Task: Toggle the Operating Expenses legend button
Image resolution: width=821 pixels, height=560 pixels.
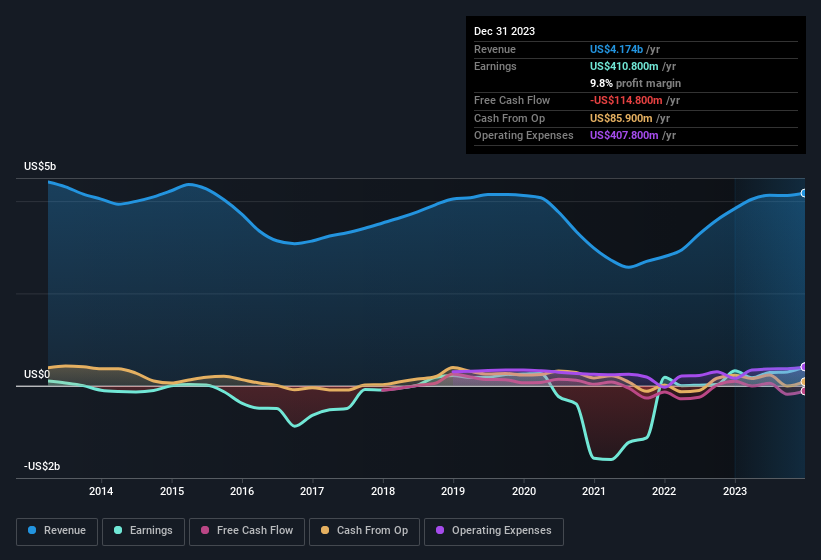Action: [494, 531]
